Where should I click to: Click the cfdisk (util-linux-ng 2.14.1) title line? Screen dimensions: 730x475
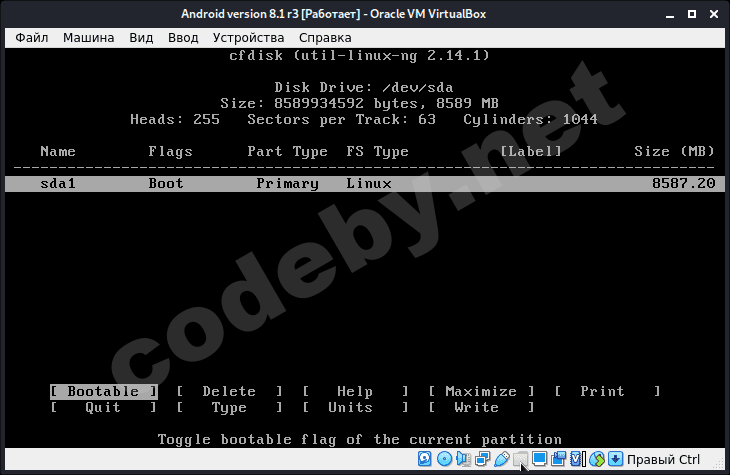pos(359,55)
